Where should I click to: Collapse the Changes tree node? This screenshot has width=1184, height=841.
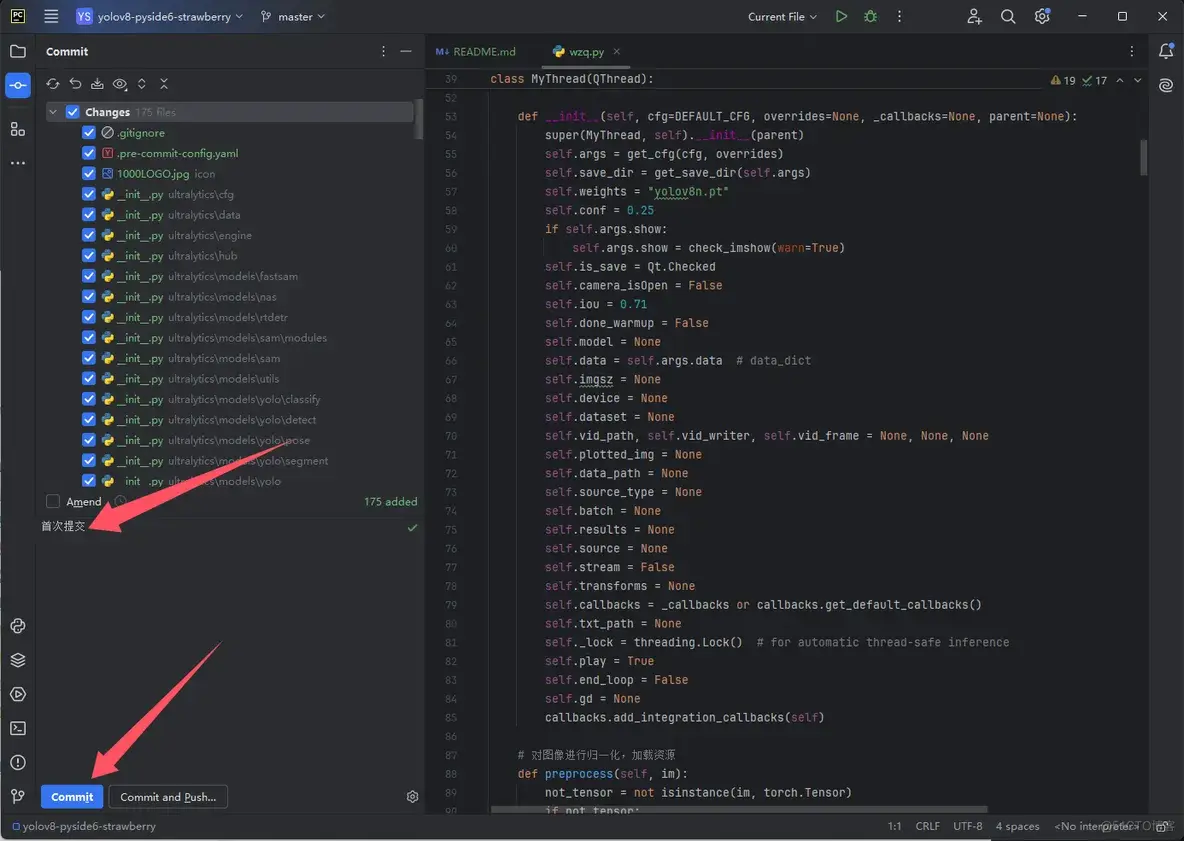coord(53,112)
